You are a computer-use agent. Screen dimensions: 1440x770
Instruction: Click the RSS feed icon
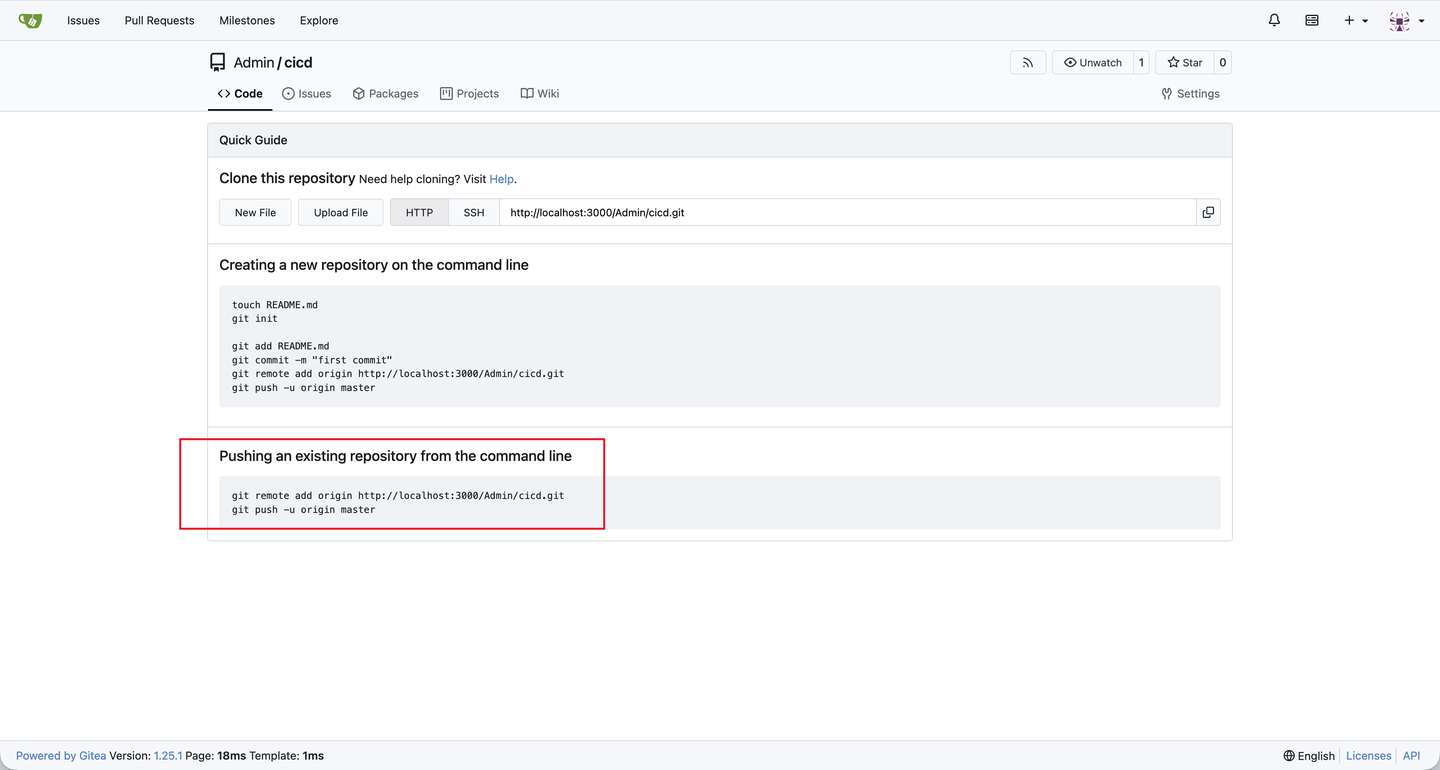(1028, 63)
